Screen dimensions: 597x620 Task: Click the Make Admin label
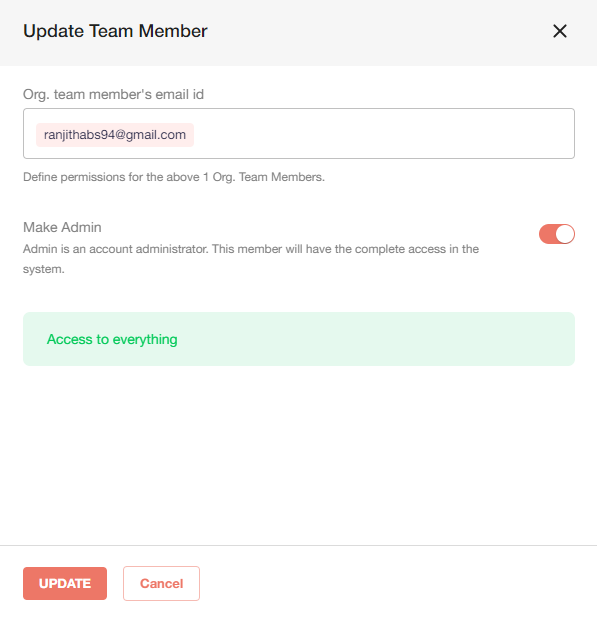coord(62,227)
